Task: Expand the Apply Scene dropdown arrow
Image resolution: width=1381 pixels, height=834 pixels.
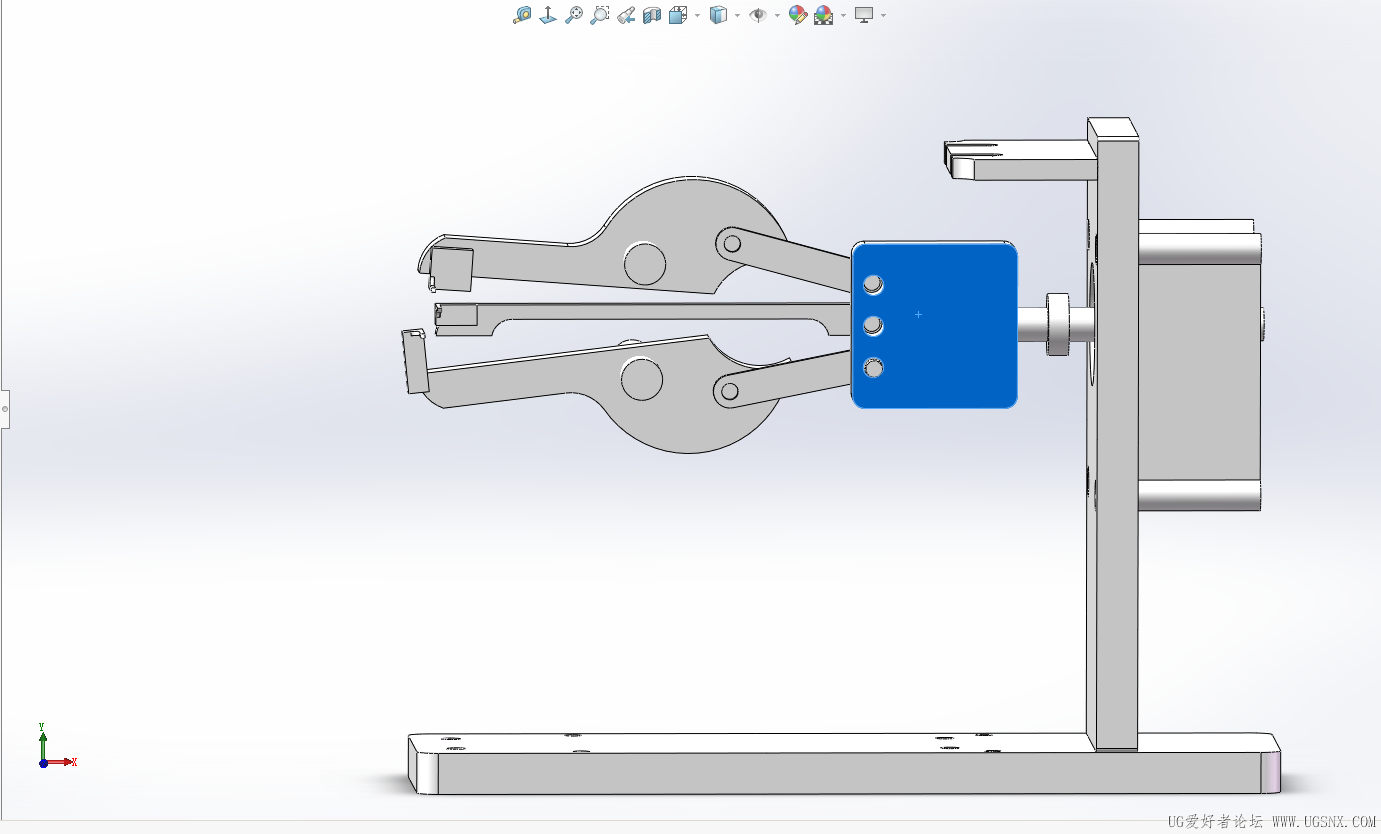Action: coord(843,16)
